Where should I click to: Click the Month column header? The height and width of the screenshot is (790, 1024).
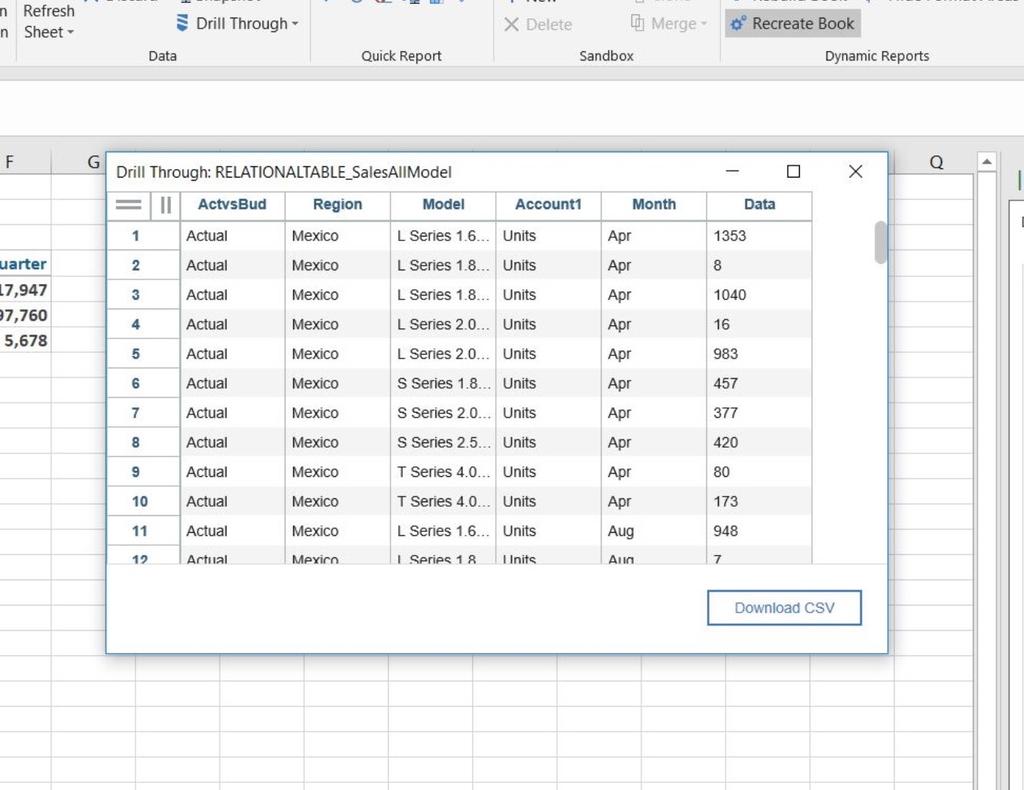tap(654, 205)
